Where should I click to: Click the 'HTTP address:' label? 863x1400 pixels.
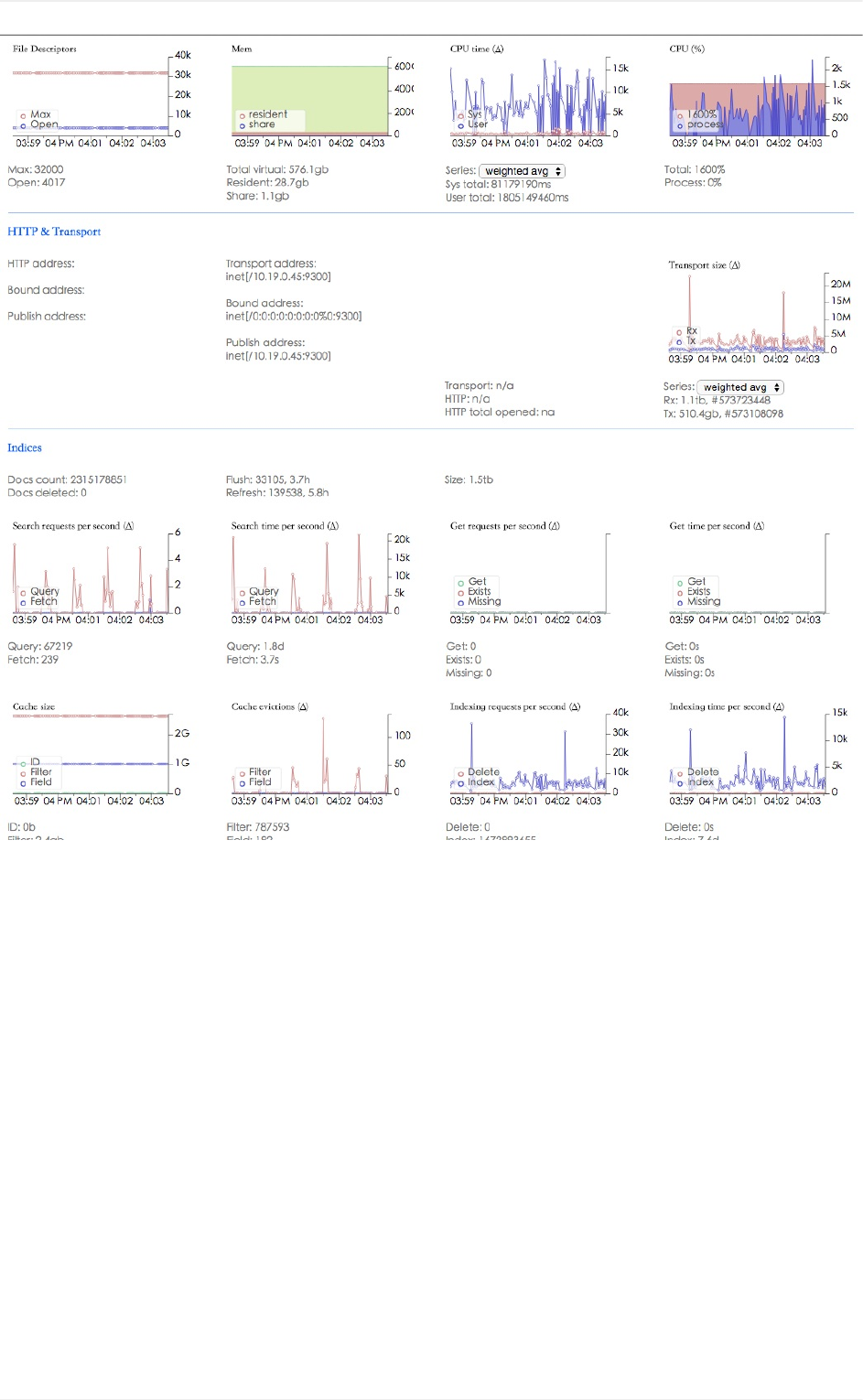41,264
